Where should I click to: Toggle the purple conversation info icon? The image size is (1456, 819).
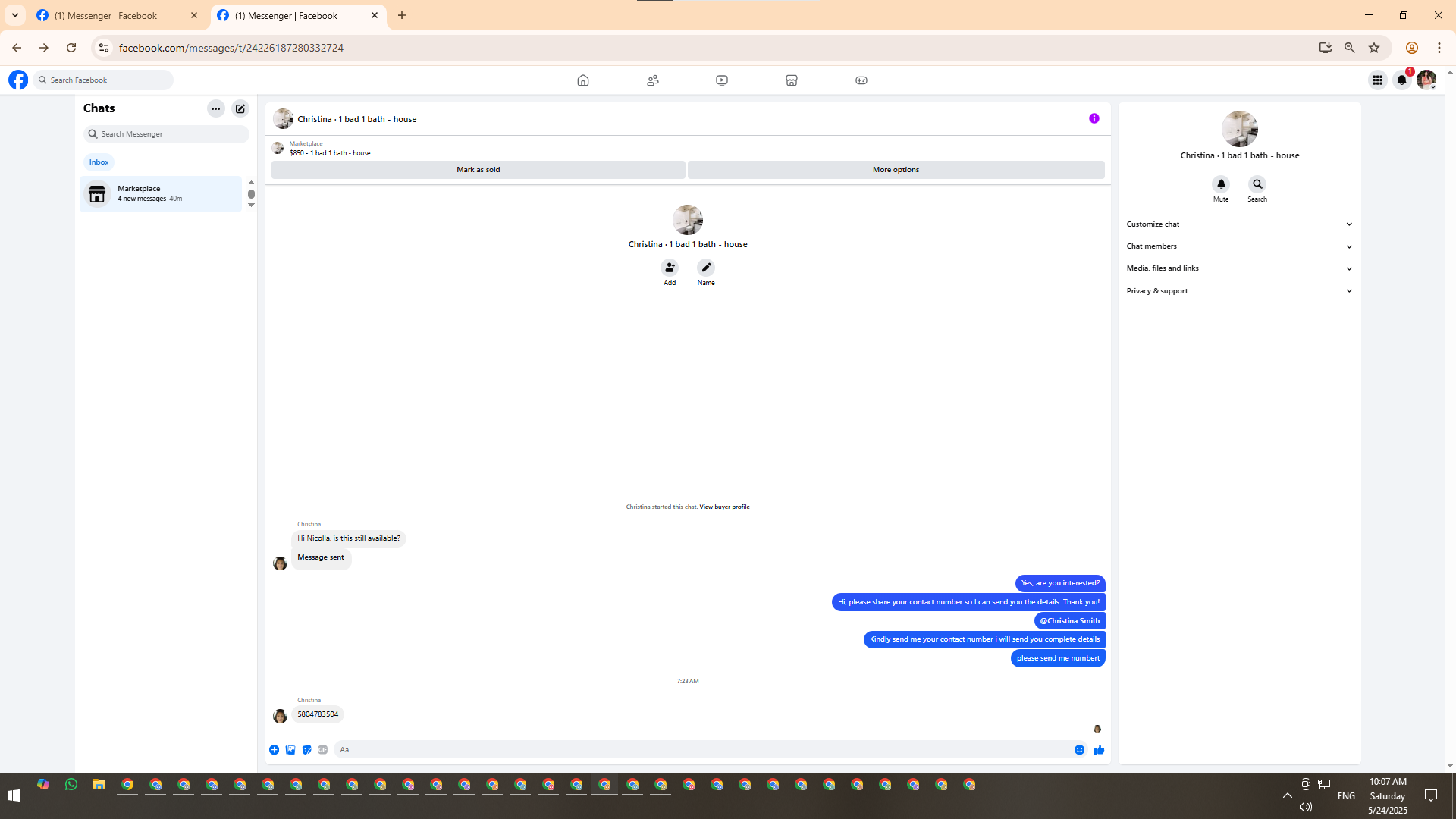point(1094,118)
